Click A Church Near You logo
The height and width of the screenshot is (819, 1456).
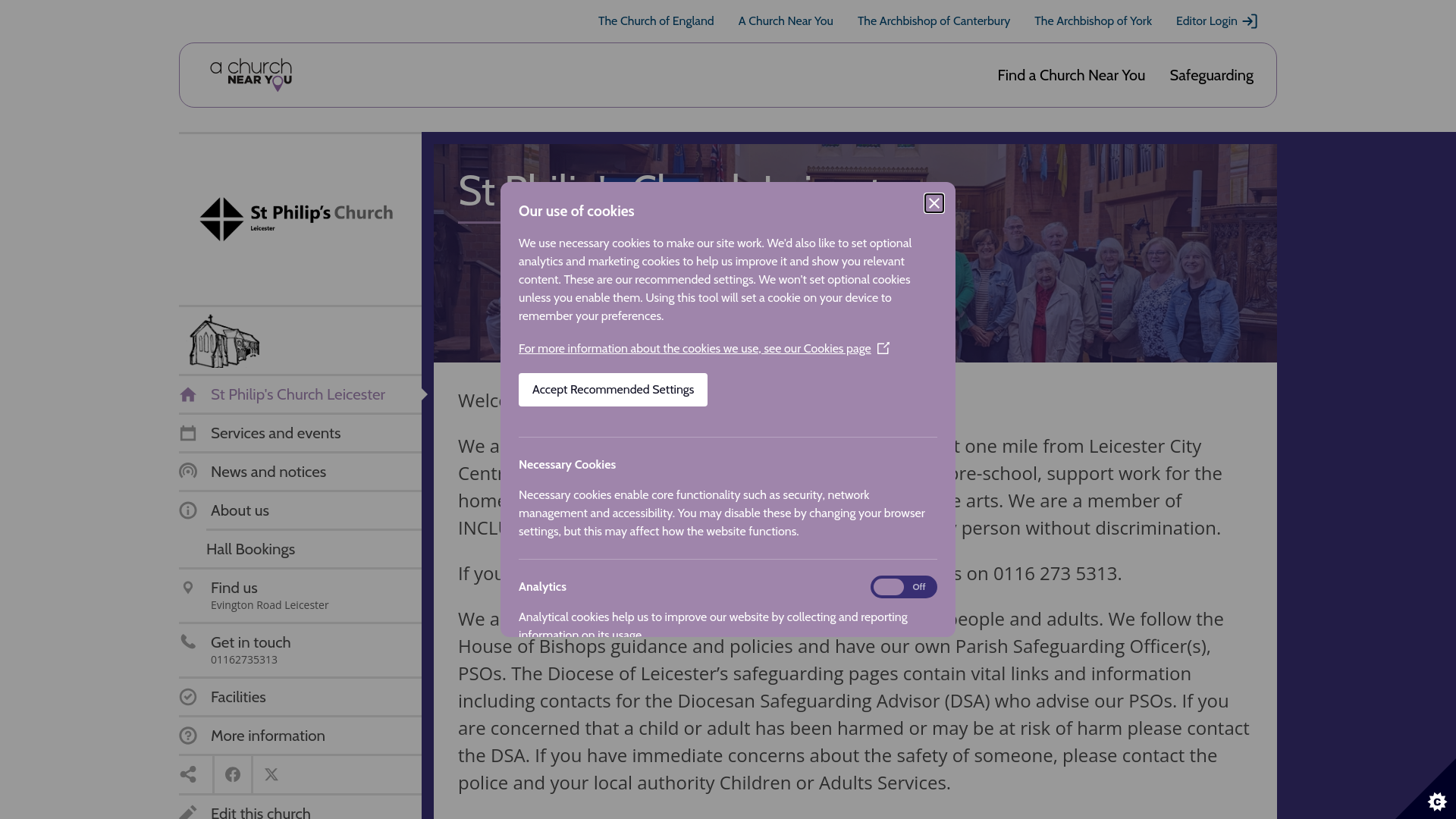pyautogui.click(x=251, y=75)
